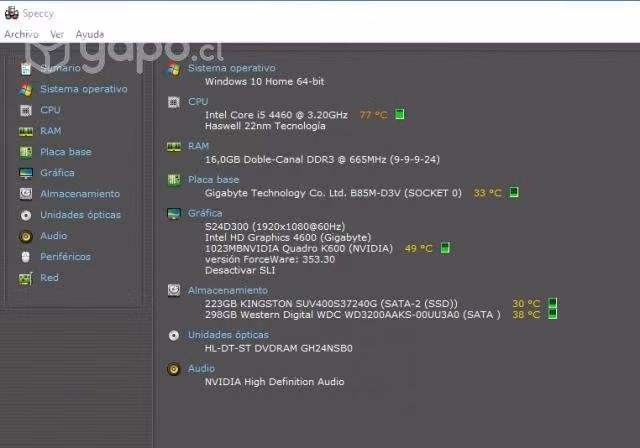Click the Quadro K600 temperature indicator
The width and height of the screenshot is (640, 448).
(x=445, y=248)
